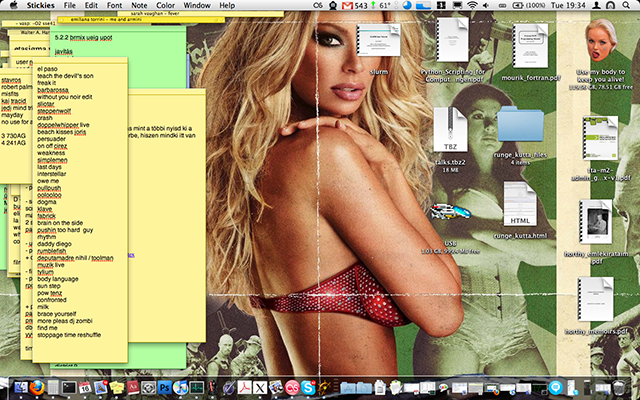Click 'mayday' in left sticky note
The width and height of the screenshot is (640, 400).
point(12,115)
